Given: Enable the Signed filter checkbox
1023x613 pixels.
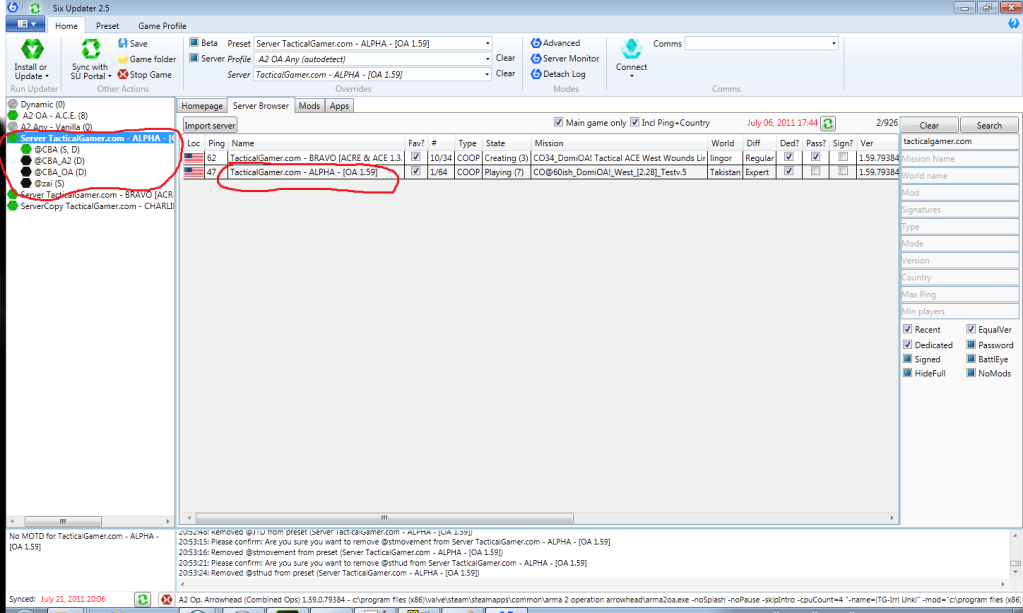Looking at the screenshot, I should click(x=908, y=359).
